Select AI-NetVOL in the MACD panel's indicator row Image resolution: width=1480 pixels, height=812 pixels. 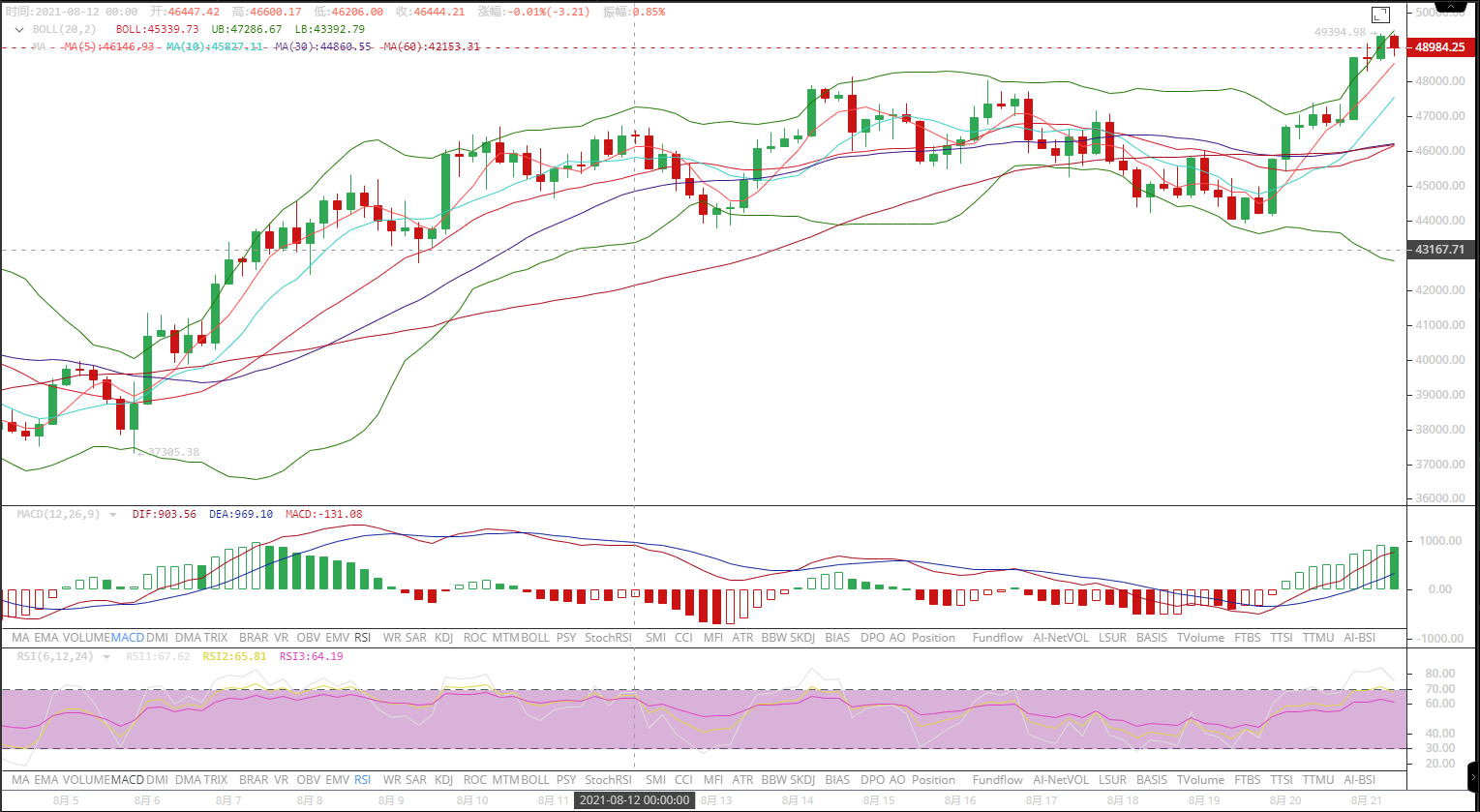(1061, 638)
